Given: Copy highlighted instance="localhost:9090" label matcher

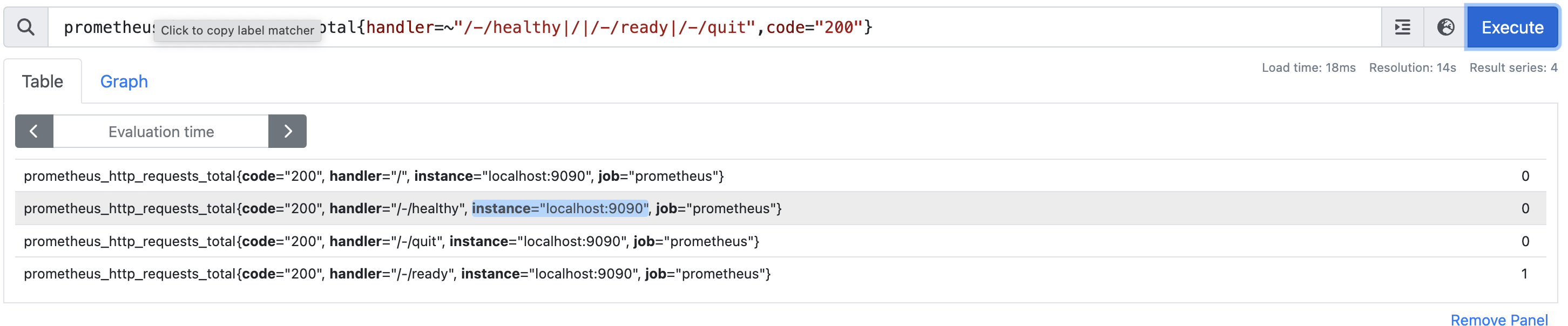Looking at the screenshot, I should click(560, 209).
